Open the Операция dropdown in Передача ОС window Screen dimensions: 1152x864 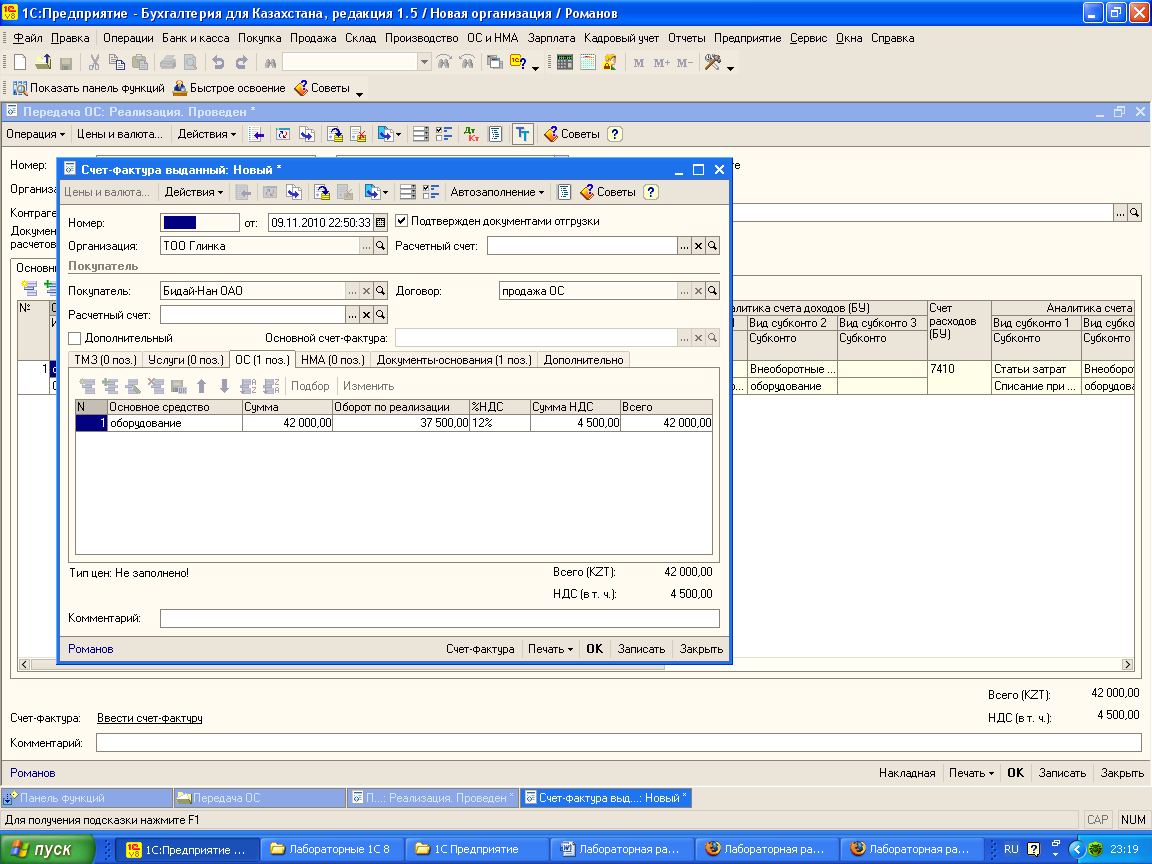pyautogui.click(x=35, y=134)
